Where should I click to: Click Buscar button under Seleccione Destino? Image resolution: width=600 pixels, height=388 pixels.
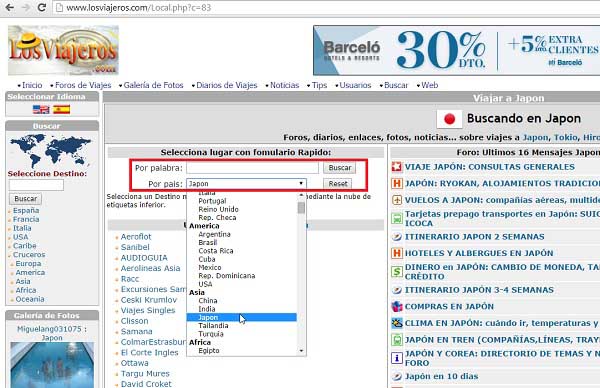point(26,199)
